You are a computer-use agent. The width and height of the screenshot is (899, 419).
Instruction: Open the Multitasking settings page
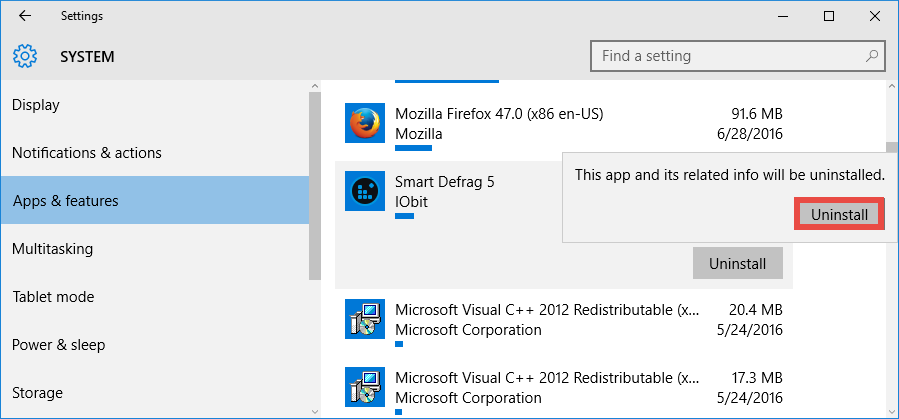click(x=155, y=249)
